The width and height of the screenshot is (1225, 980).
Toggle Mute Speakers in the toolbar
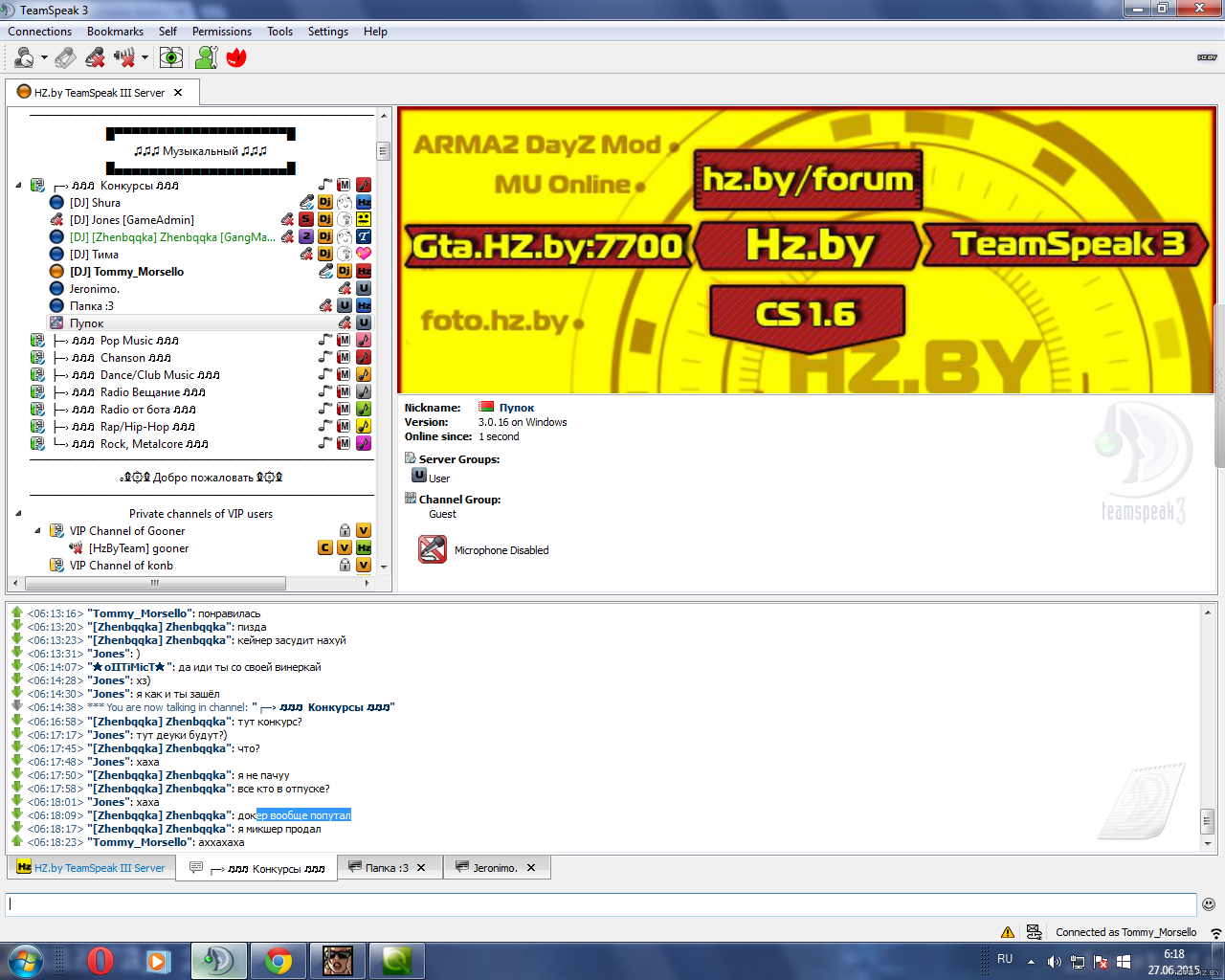124,58
